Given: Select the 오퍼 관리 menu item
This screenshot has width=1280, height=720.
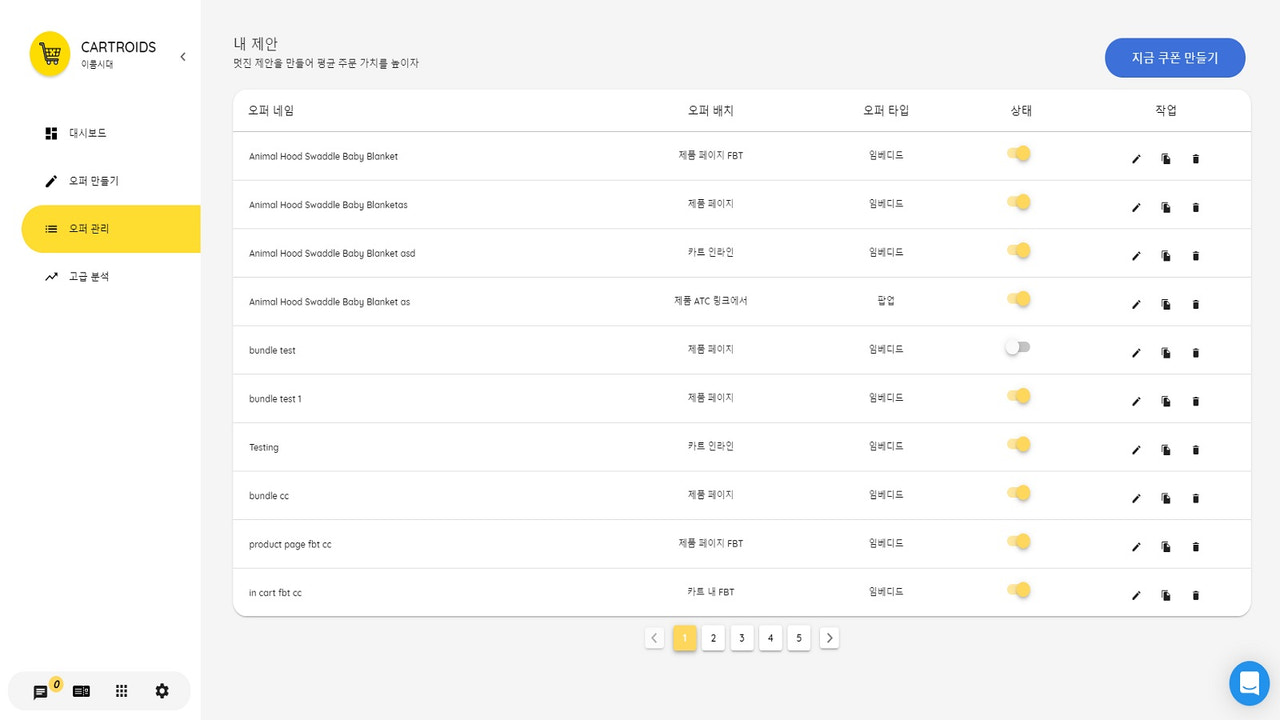Looking at the screenshot, I should pyautogui.click(x=111, y=229).
